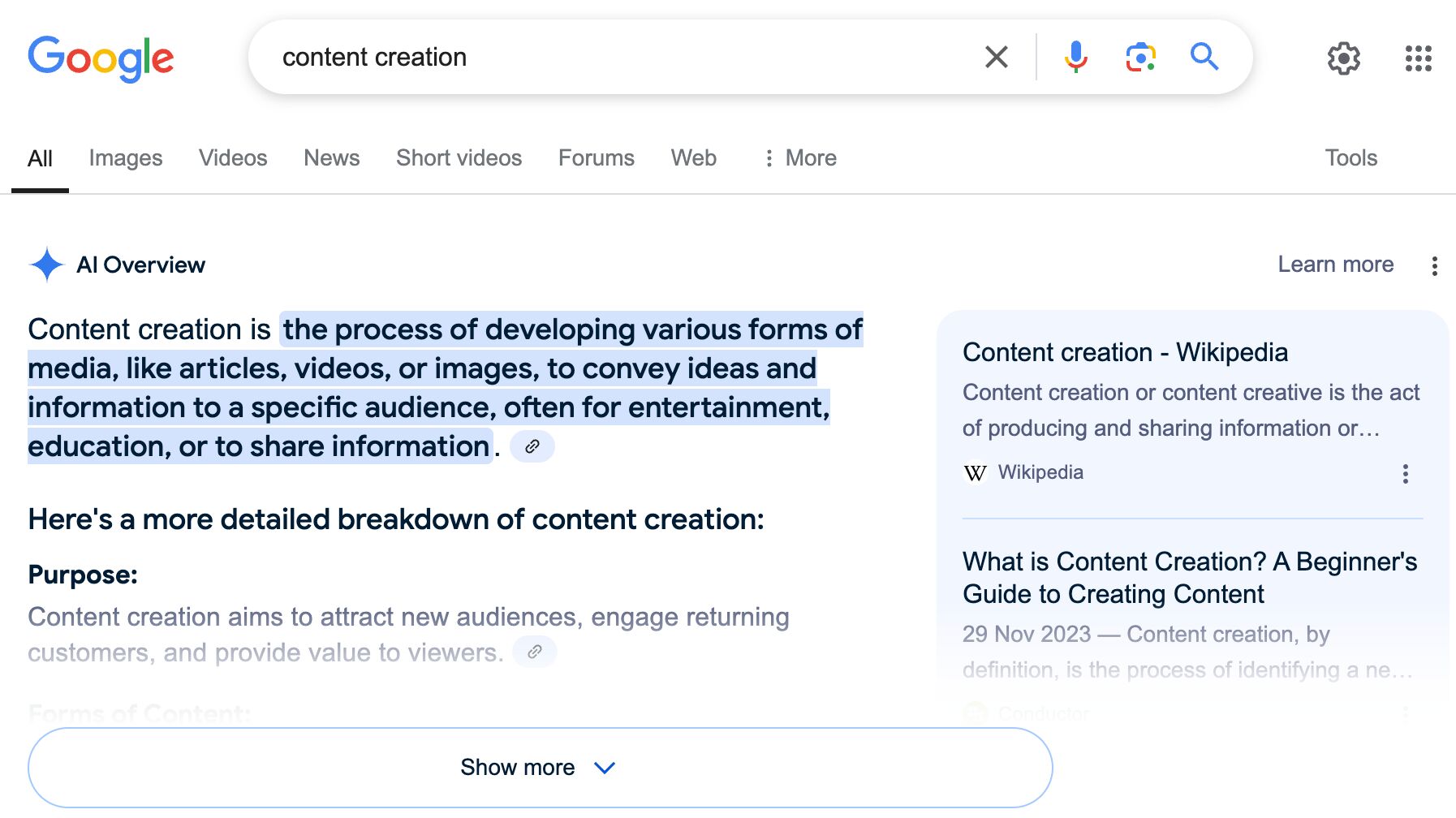
Task: Open Google Lens image search
Action: pyautogui.click(x=1140, y=58)
